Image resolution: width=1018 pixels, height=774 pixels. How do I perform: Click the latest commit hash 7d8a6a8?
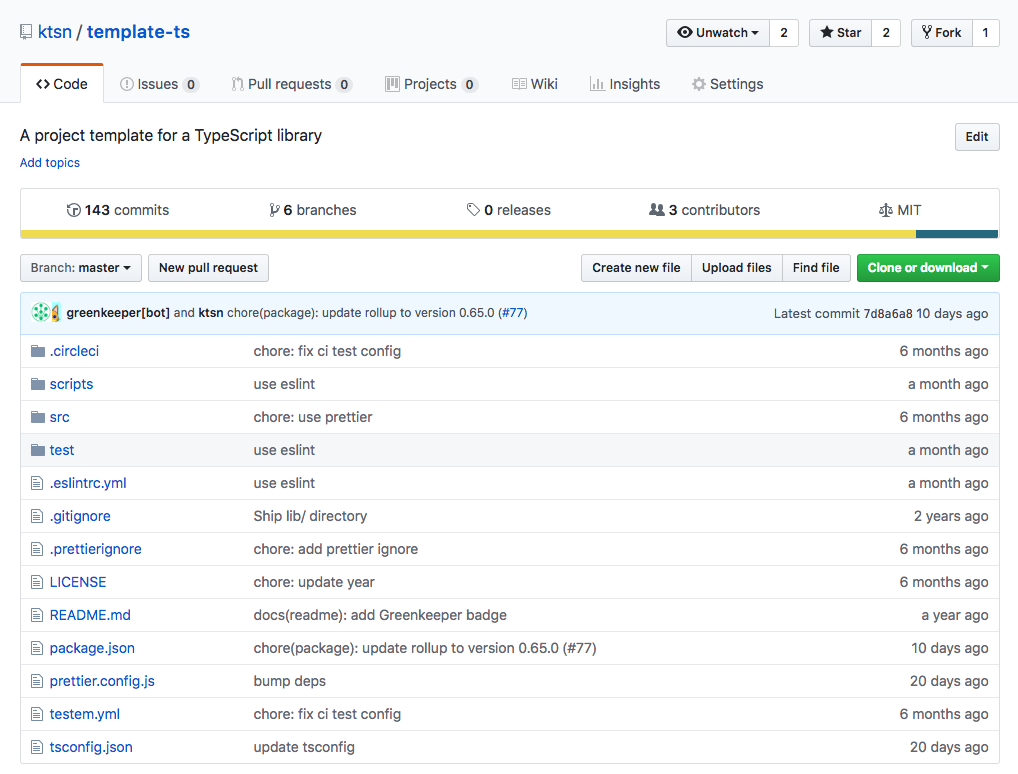(x=888, y=314)
